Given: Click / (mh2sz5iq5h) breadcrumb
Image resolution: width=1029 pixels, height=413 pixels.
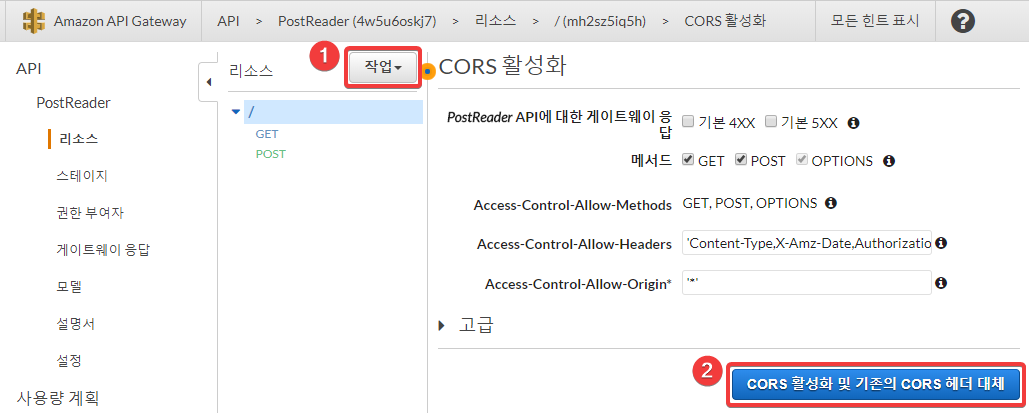Looking at the screenshot, I should click(600, 21).
